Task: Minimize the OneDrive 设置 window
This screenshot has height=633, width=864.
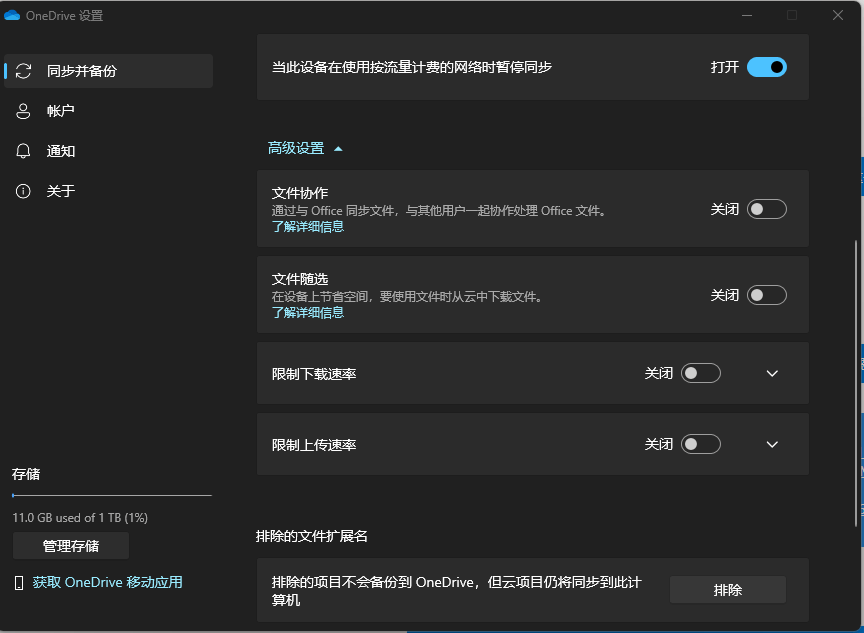Action: coord(747,15)
